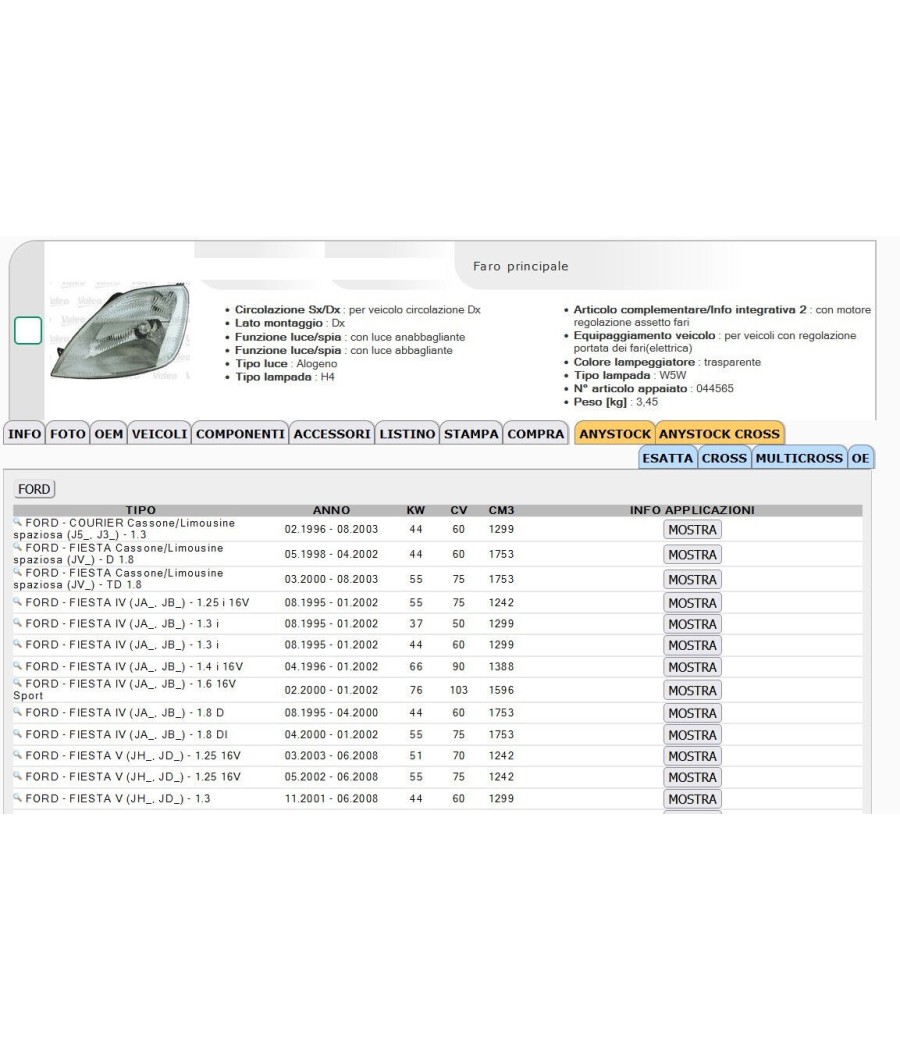
Task: Select magnifier icon for FIESTA IV 1.25 i 16V
Action: click(18, 602)
